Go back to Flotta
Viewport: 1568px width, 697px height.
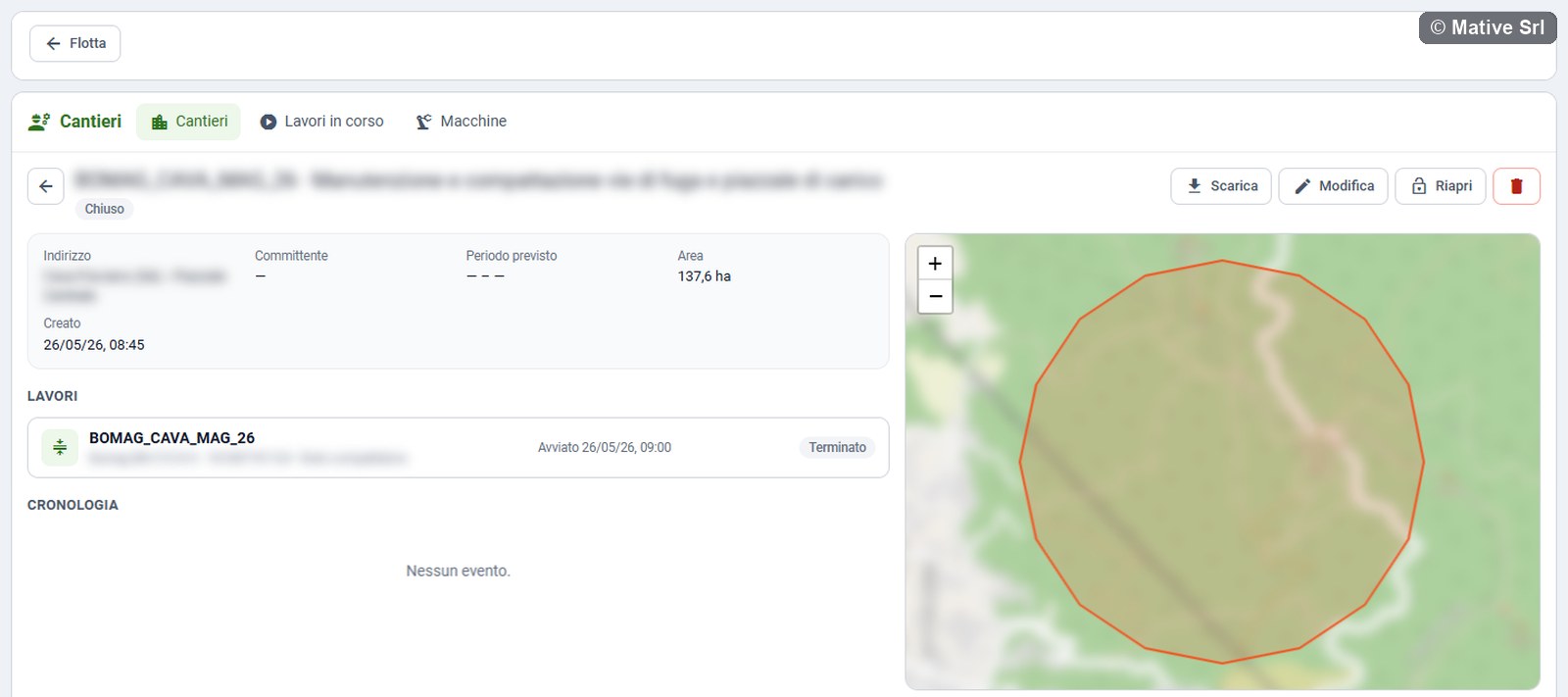[x=74, y=43]
